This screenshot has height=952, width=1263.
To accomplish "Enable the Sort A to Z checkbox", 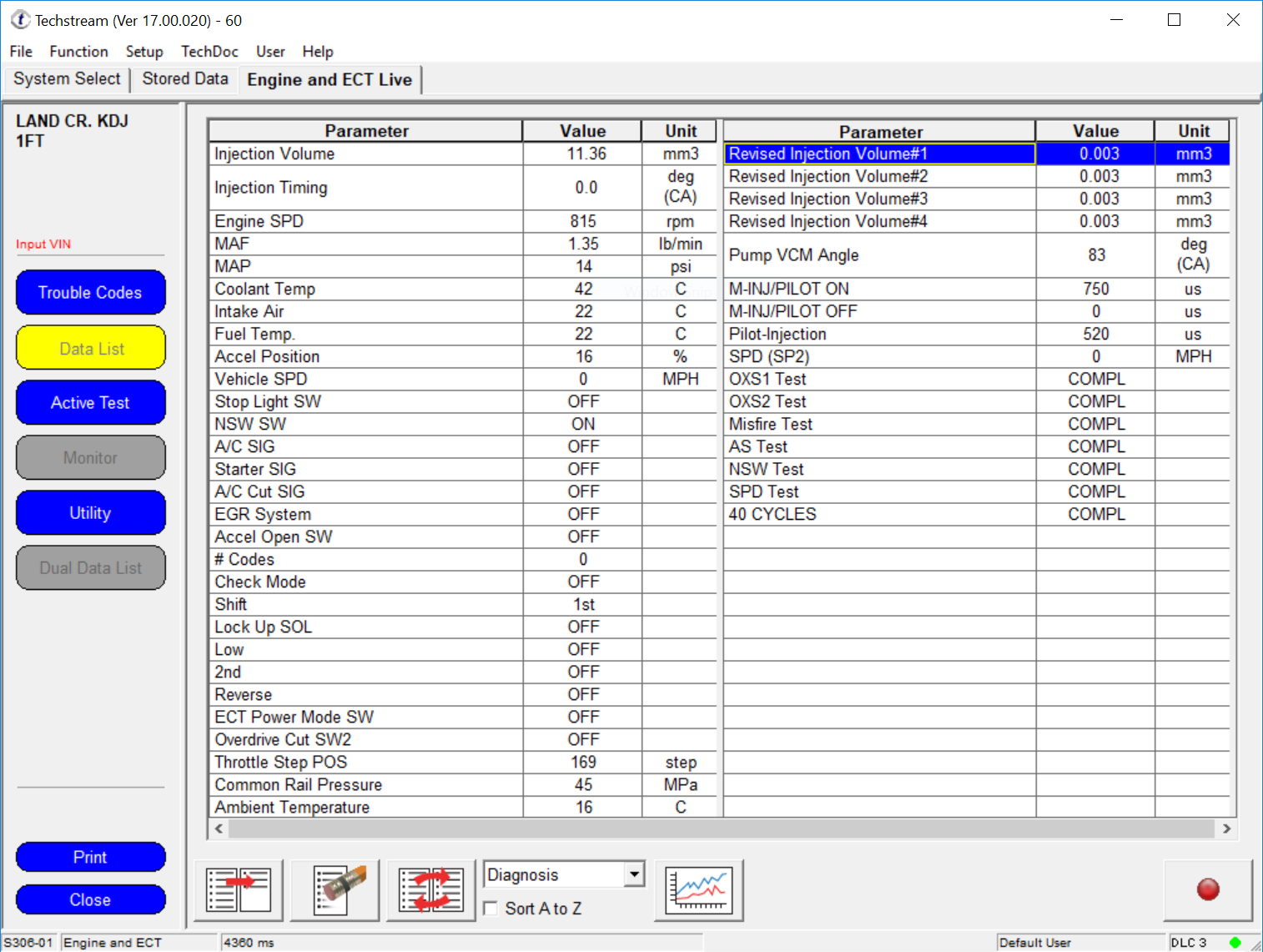I will pyautogui.click(x=491, y=909).
